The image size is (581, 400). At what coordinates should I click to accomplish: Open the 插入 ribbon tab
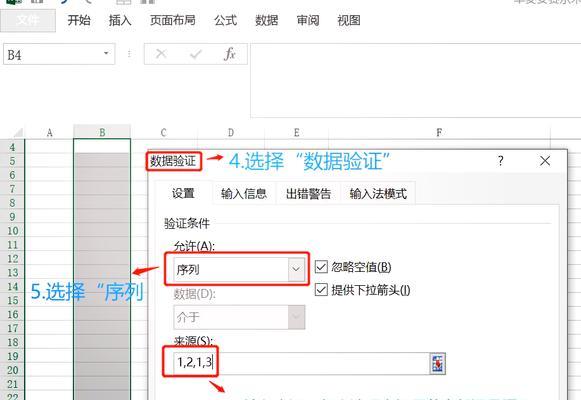tap(120, 20)
